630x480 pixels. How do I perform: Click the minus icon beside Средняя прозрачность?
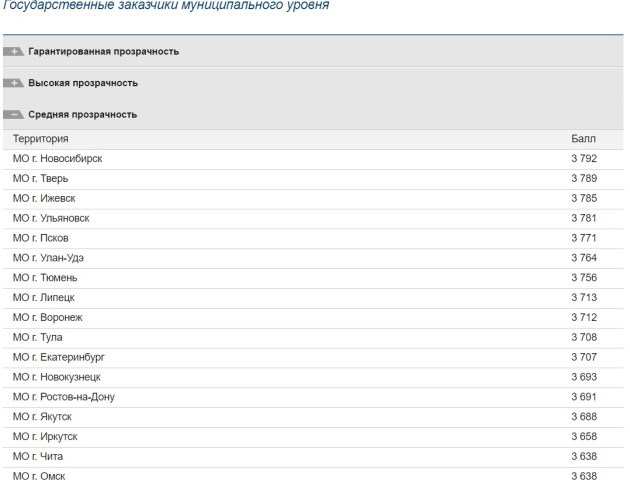point(15,114)
